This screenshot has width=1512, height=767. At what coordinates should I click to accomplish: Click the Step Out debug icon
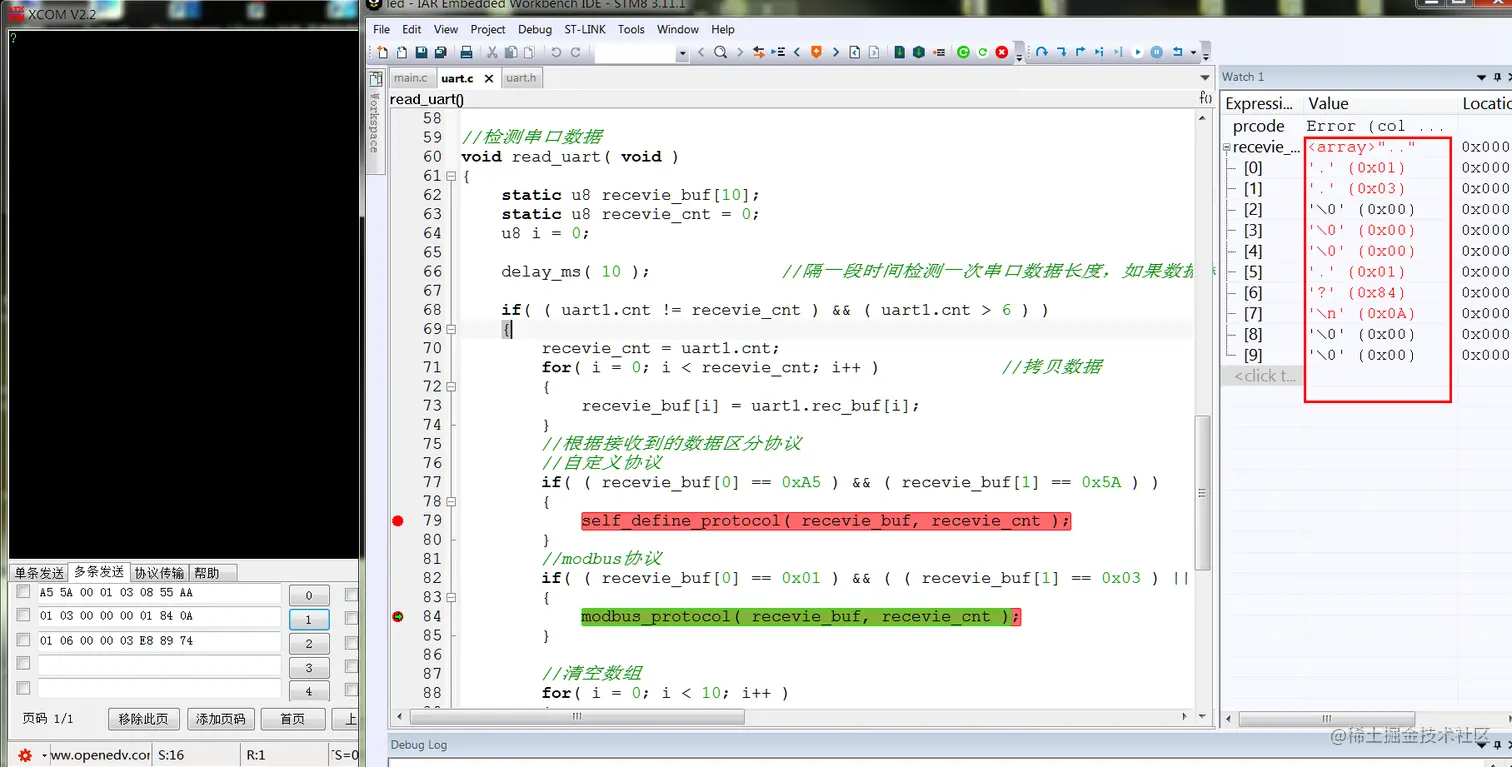1081,52
